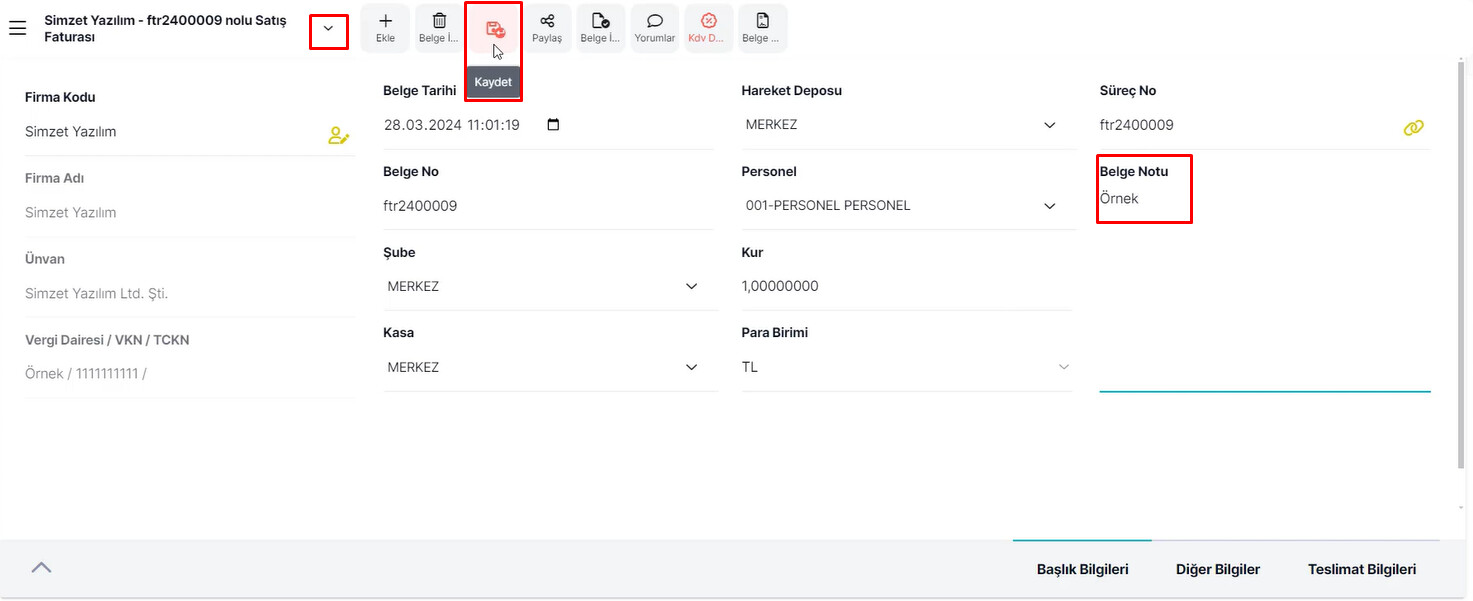Viewport: 1473px width, 601px height.
Task: Click into the Belge Notu text area
Action: [x=1265, y=288]
